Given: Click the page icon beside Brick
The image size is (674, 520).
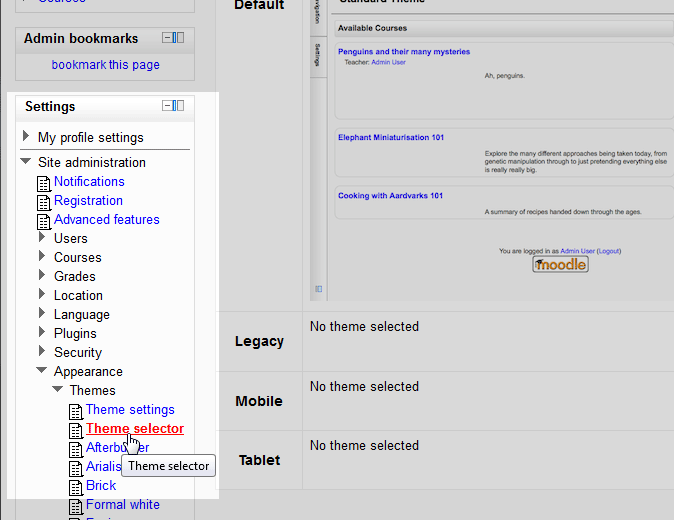Looking at the screenshot, I should point(75,486).
